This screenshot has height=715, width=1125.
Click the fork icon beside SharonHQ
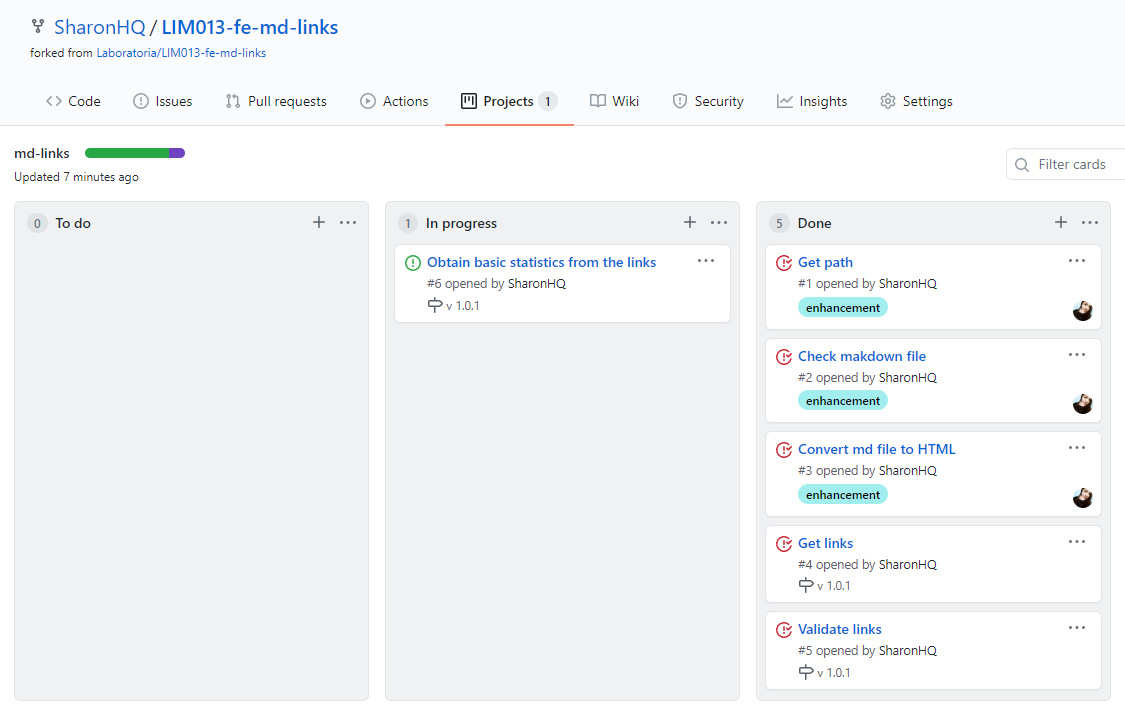tap(38, 27)
